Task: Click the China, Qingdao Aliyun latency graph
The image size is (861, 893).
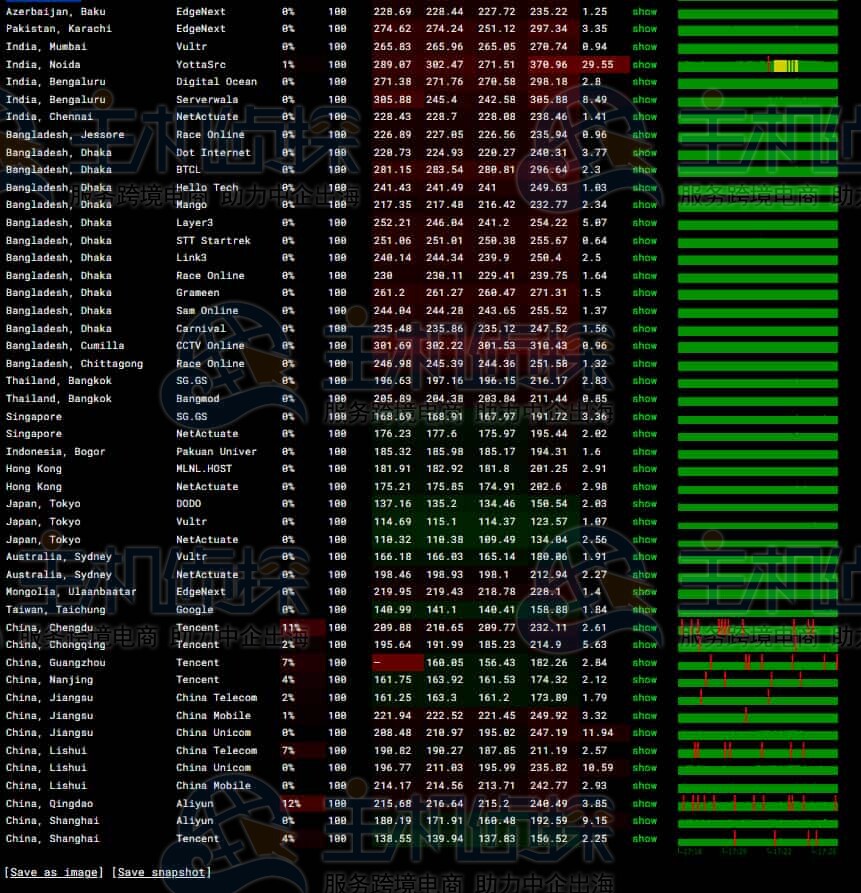Action: click(757, 804)
